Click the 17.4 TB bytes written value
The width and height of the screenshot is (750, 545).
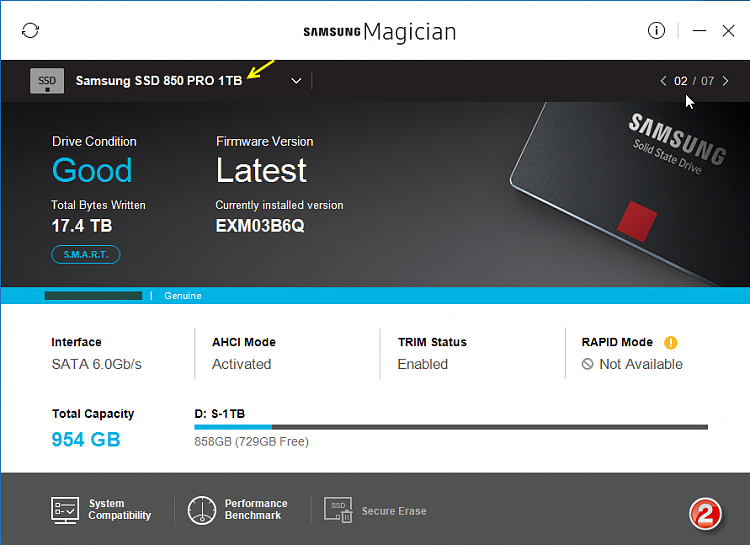(82, 226)
